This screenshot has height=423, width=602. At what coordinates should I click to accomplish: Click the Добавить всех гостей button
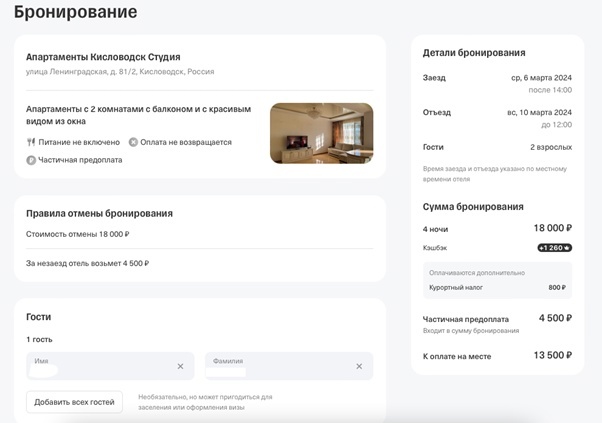[x=74, y=402]
